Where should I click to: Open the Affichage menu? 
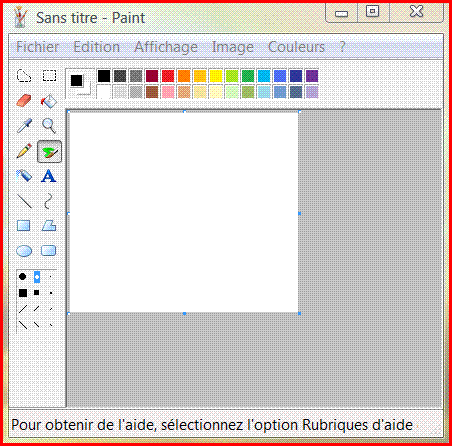coord(166,47)
